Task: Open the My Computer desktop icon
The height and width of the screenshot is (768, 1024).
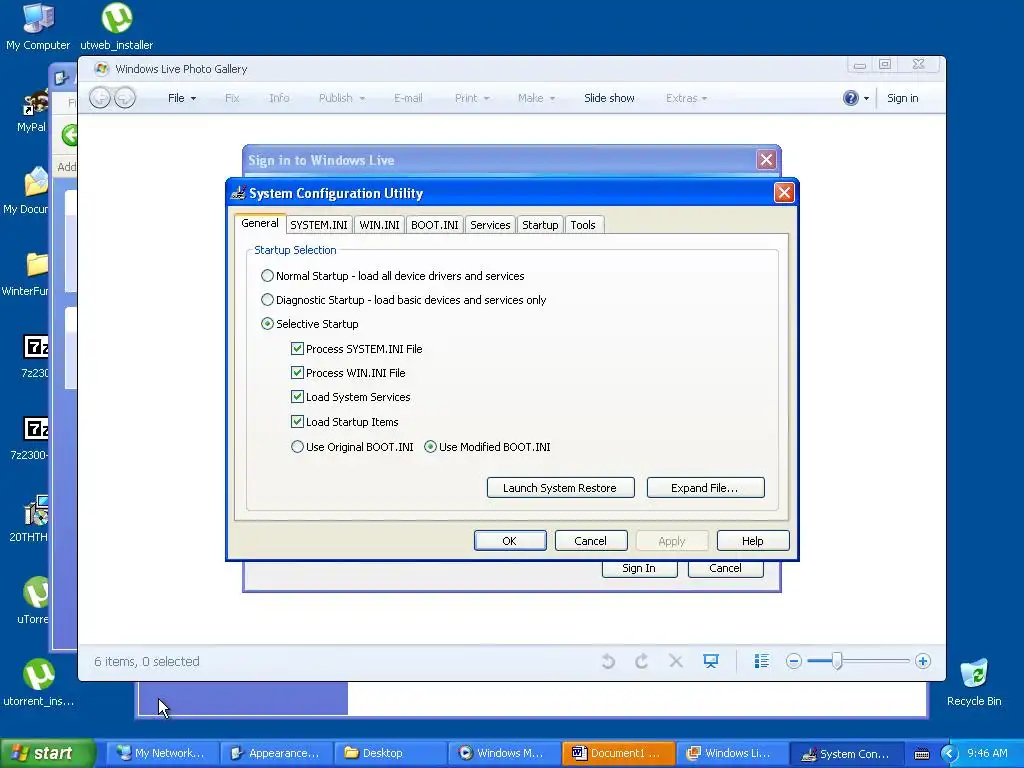Action: tap(38, 26)
